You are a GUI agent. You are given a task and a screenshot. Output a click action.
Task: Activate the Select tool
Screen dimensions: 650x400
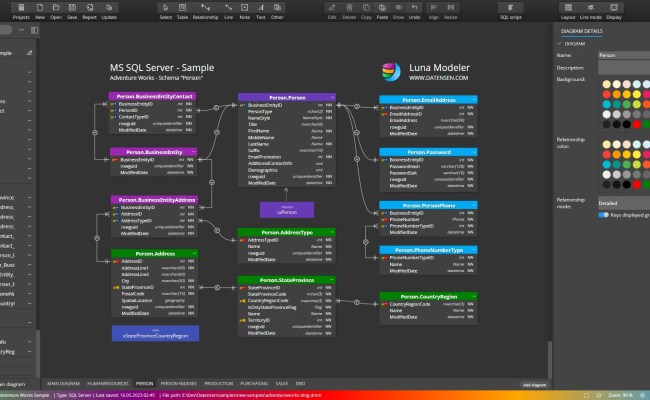[x=165, y=11]
